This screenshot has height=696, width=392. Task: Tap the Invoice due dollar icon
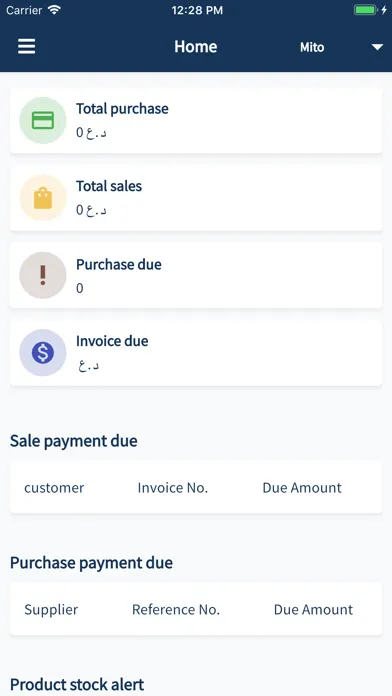(x=43, y=352)
